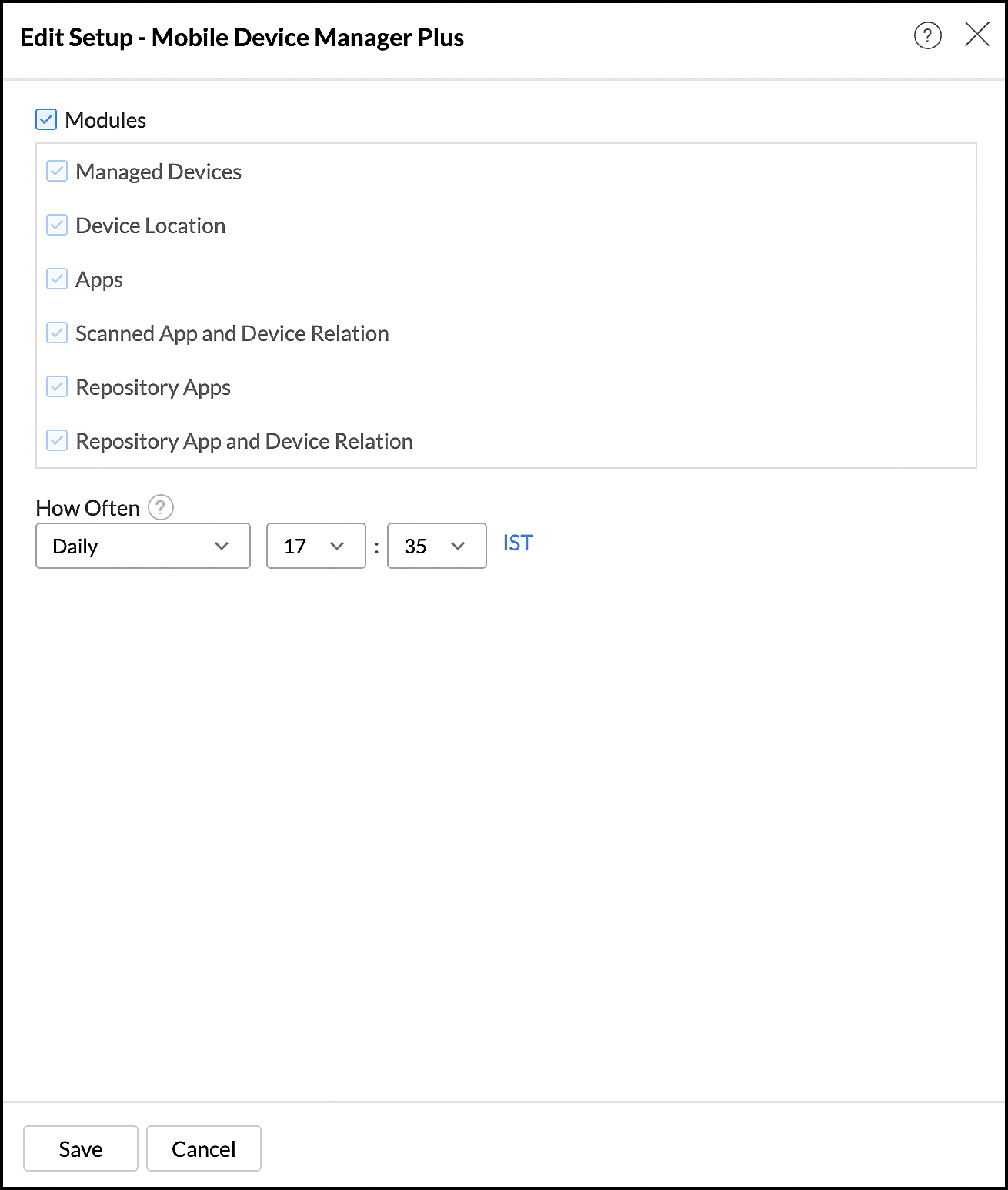Disable the Device Location module
The height and width of the screenshot is (1190, 1008).
(56, 225)
